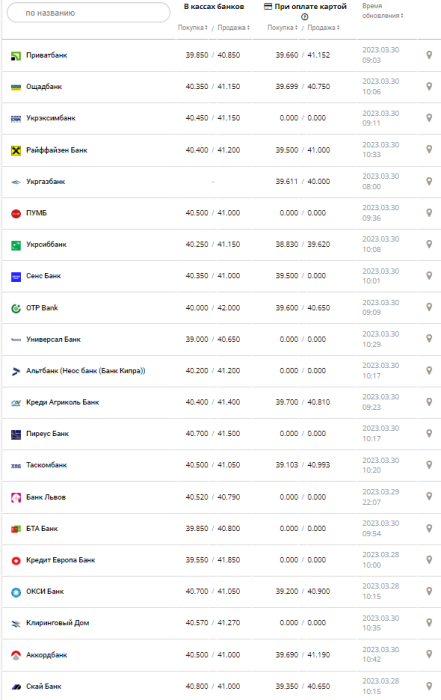Screen dimensions: 441x700
Task: Open the Укргазбанк bank link
Action: pyautogui.click(x=46, y=182)
